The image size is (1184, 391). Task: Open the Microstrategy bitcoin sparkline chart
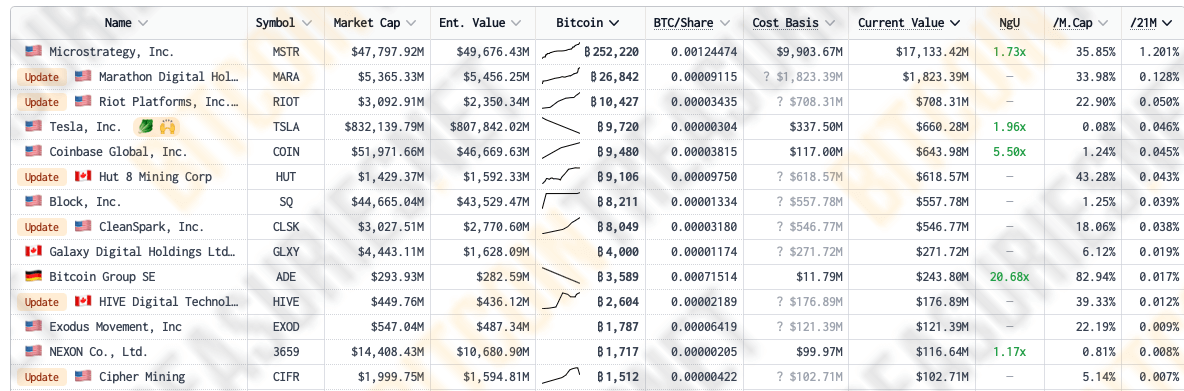(x=561, y=51)
